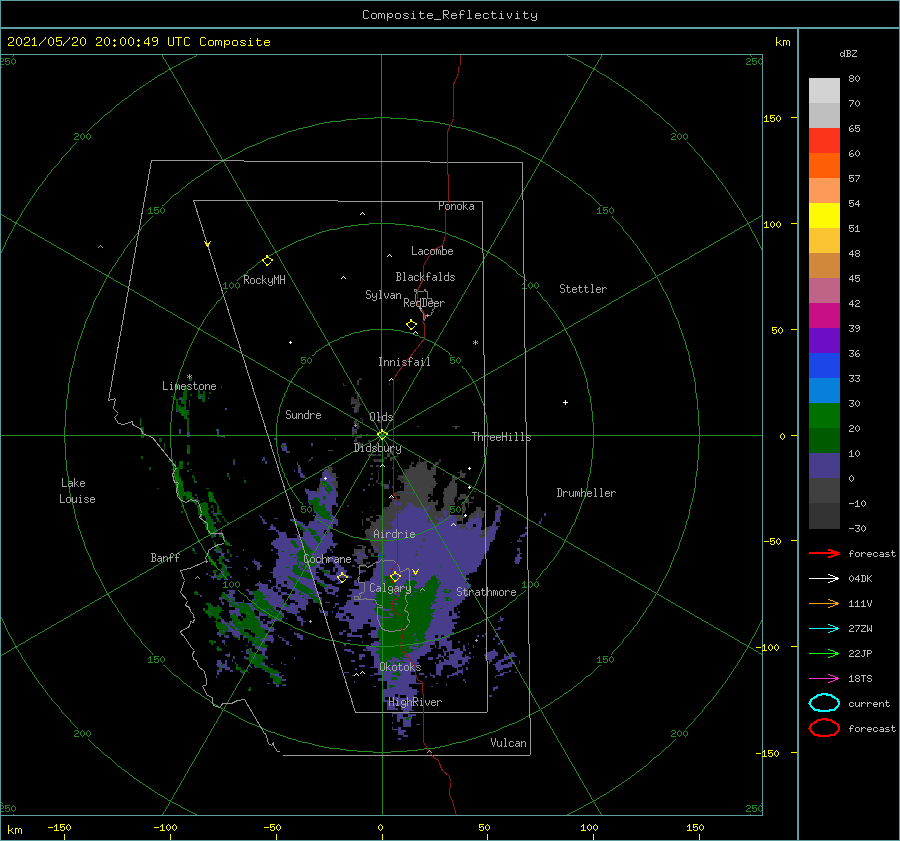
Task: Click the Drumheller label
Action: (x=586, y=493)
